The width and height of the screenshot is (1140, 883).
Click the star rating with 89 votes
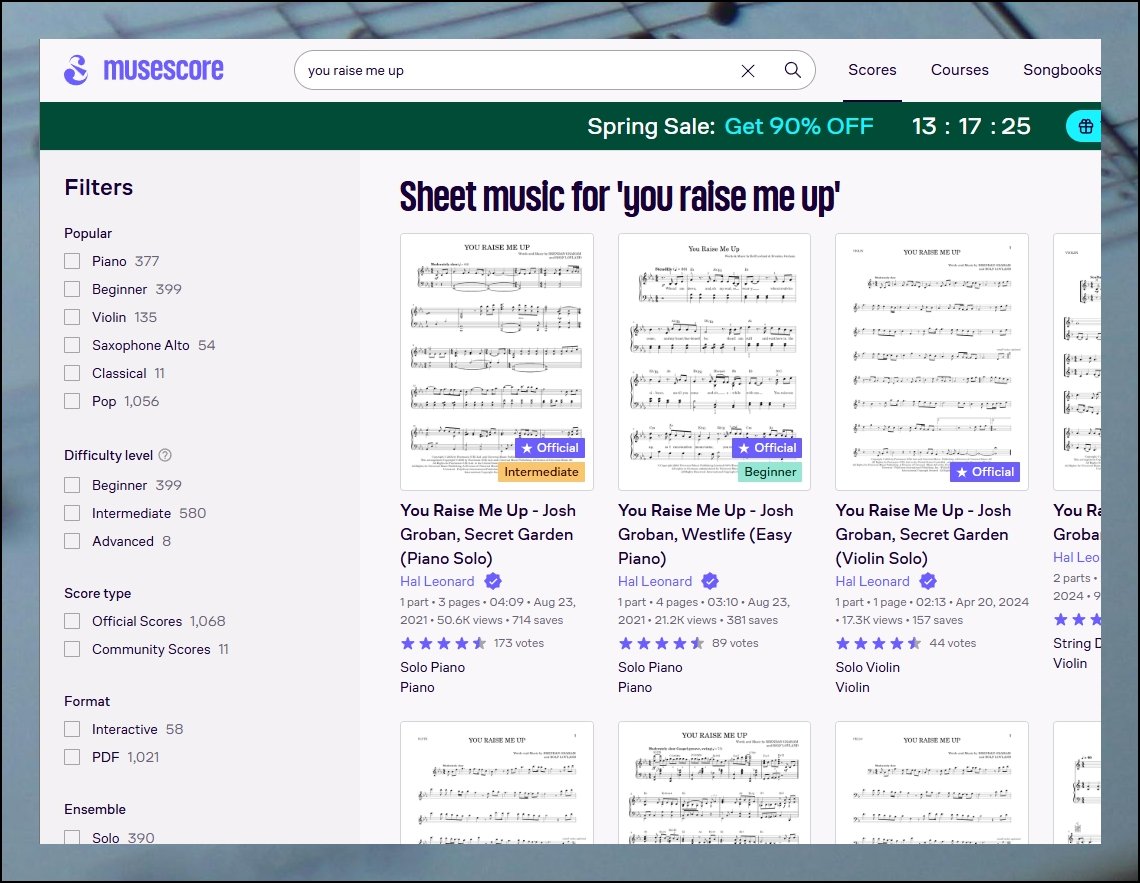click(x=661, y=643)
